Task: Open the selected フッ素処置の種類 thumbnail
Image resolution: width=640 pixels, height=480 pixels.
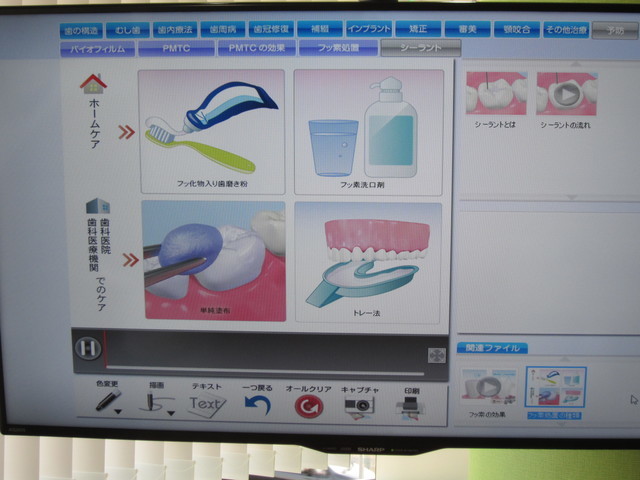Action: click(x=556, y=387)
